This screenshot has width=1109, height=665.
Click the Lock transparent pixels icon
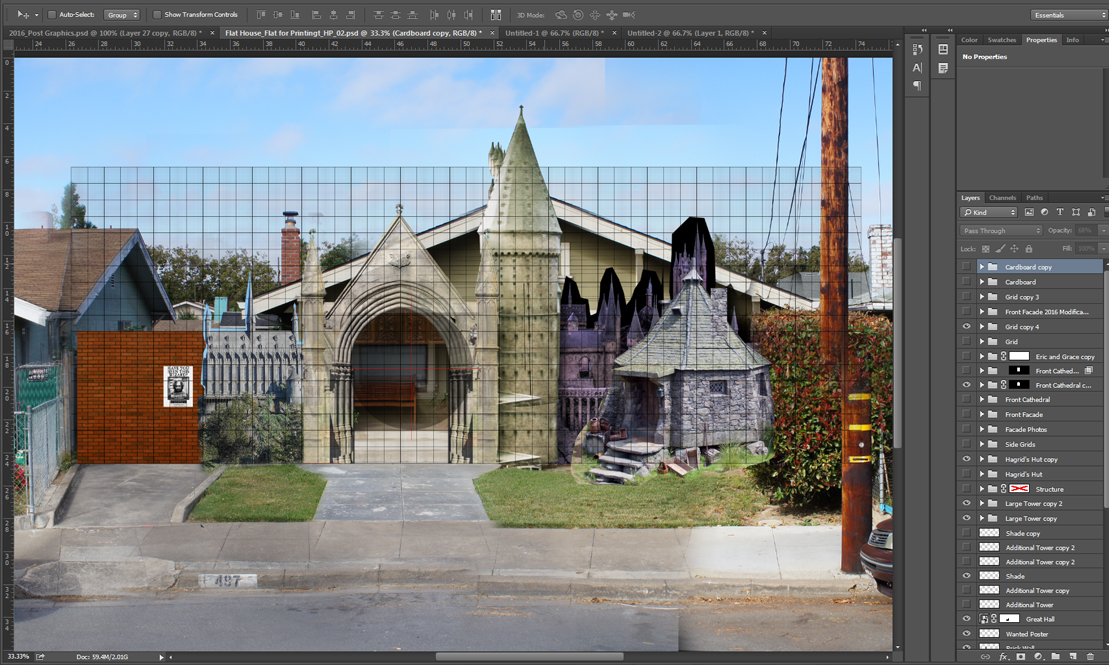point(986,248)
